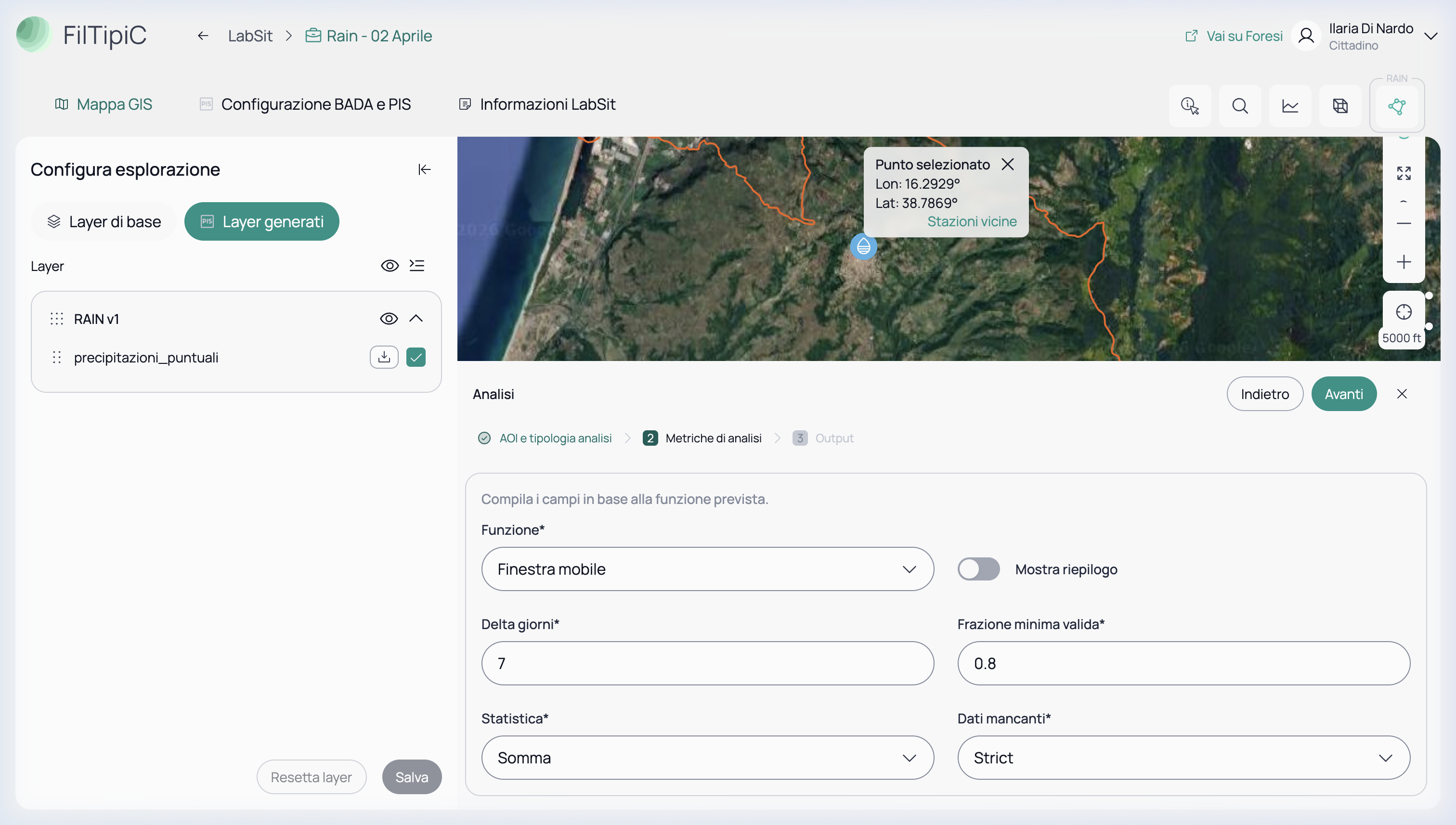1456x825 pixels.
Task: Open the map search tool
Action: (x=1239, y=106)
